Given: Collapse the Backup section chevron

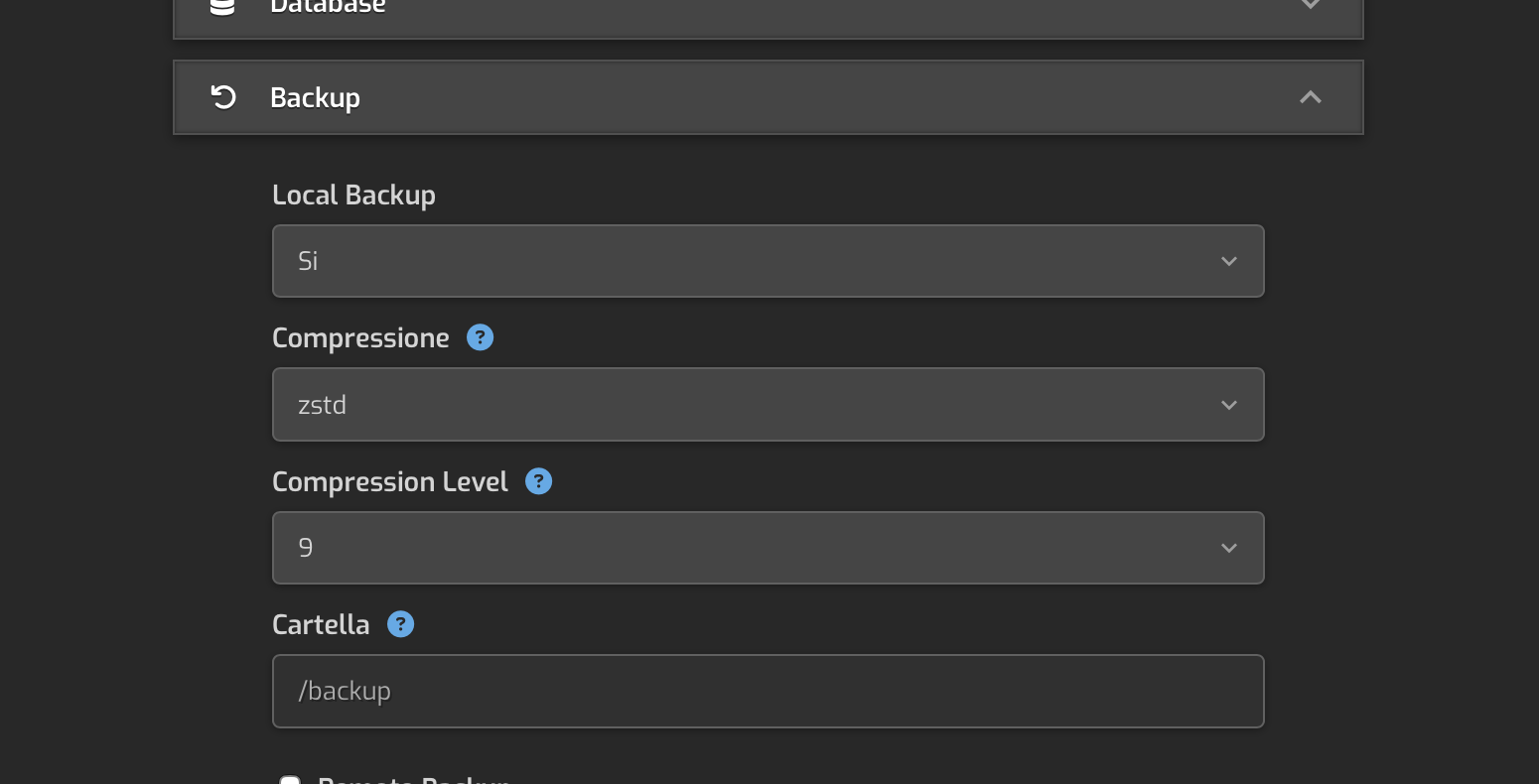Looking at the screenshot, I should coord(1311,97).
